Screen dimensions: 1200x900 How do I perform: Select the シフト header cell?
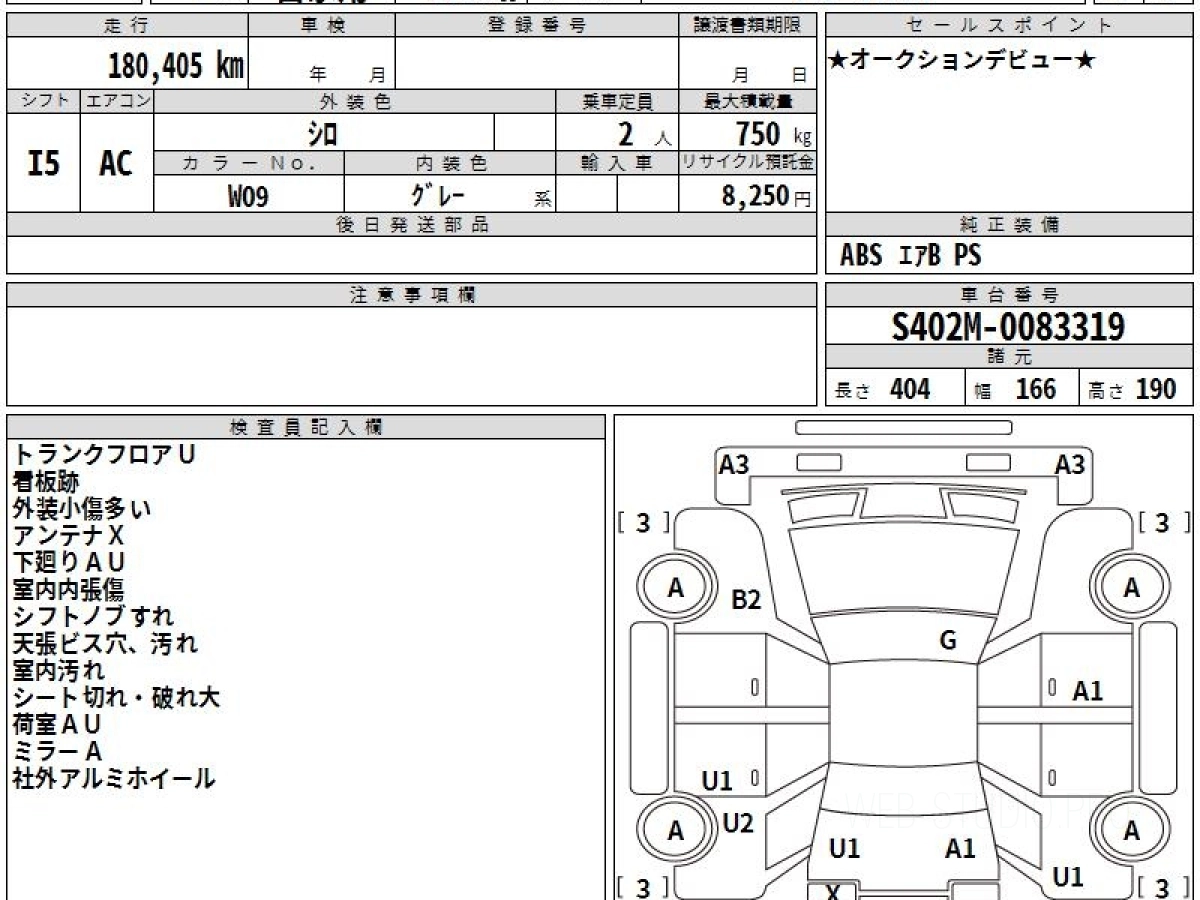(43, 101)
